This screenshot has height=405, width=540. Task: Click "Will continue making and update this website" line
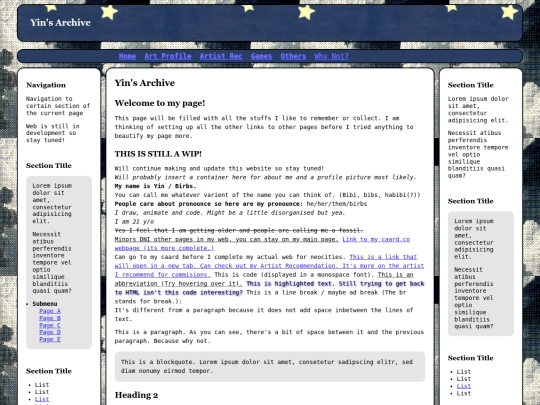coord(219,168)
